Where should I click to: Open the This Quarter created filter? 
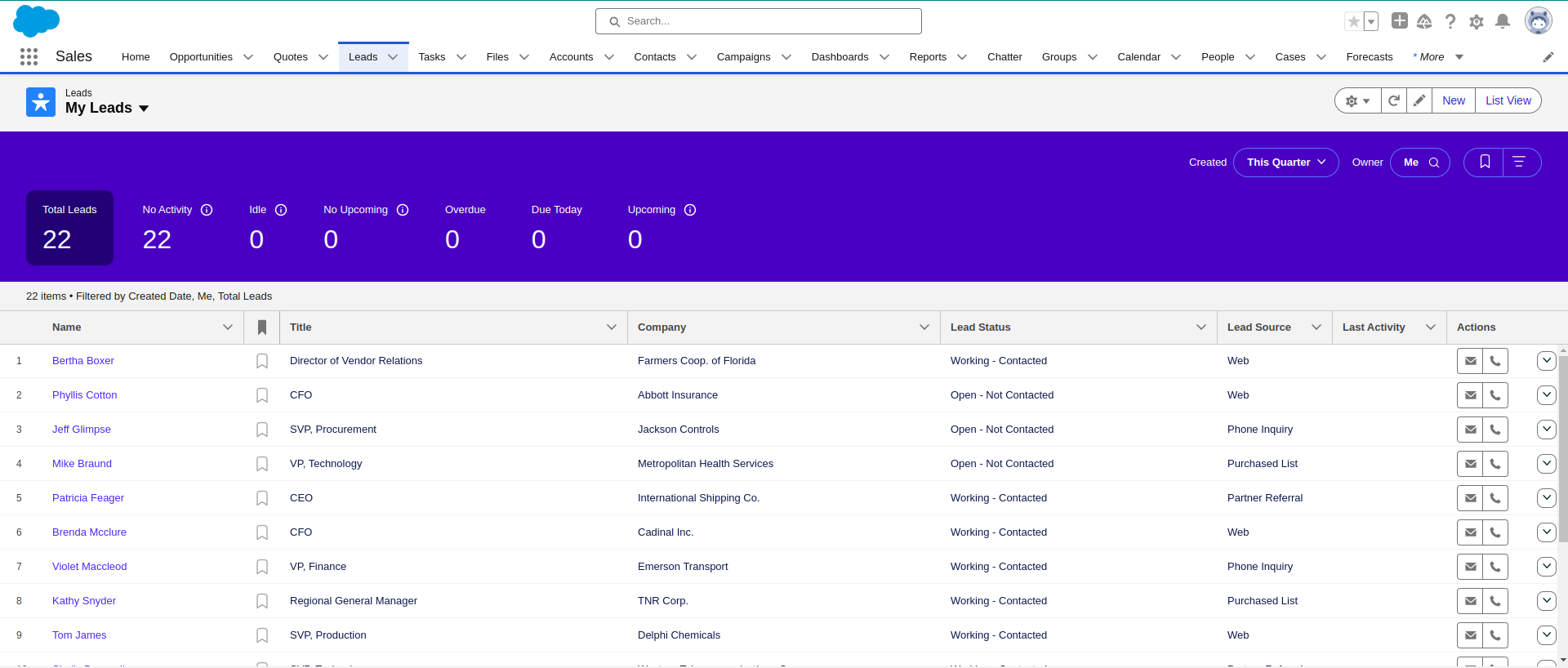click(1285, 163)
